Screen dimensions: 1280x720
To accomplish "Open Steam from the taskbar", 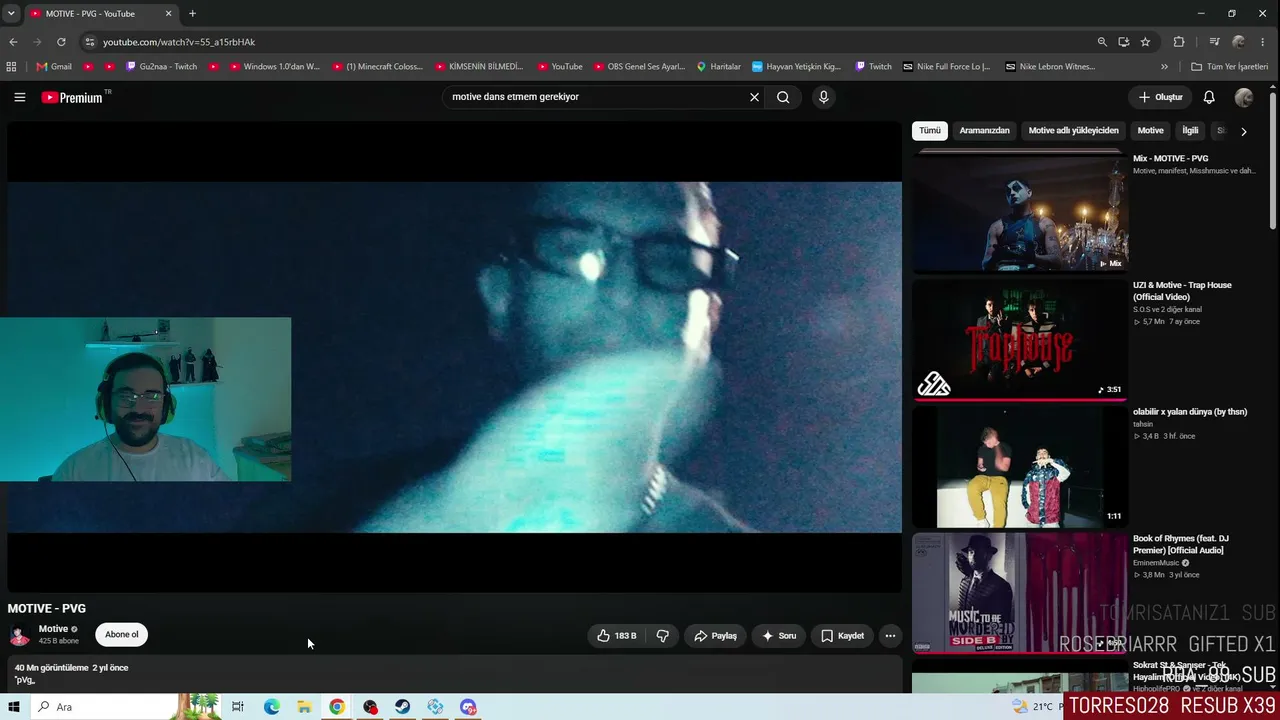I will click(x=402, y=707).
